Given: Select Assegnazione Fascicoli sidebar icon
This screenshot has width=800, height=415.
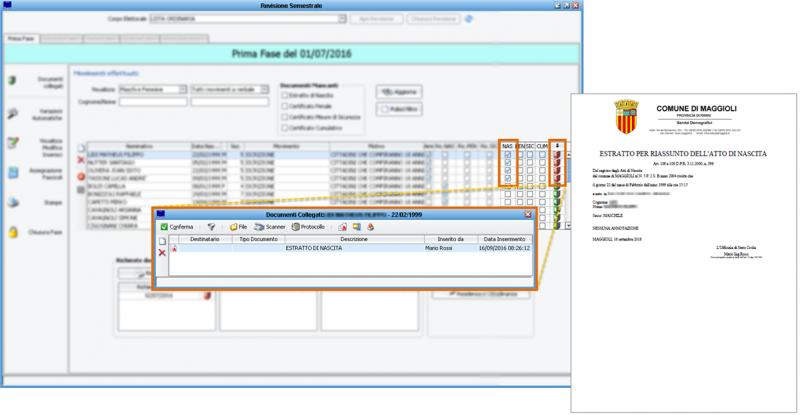Looking at the screenshot, I should [13, 173].
